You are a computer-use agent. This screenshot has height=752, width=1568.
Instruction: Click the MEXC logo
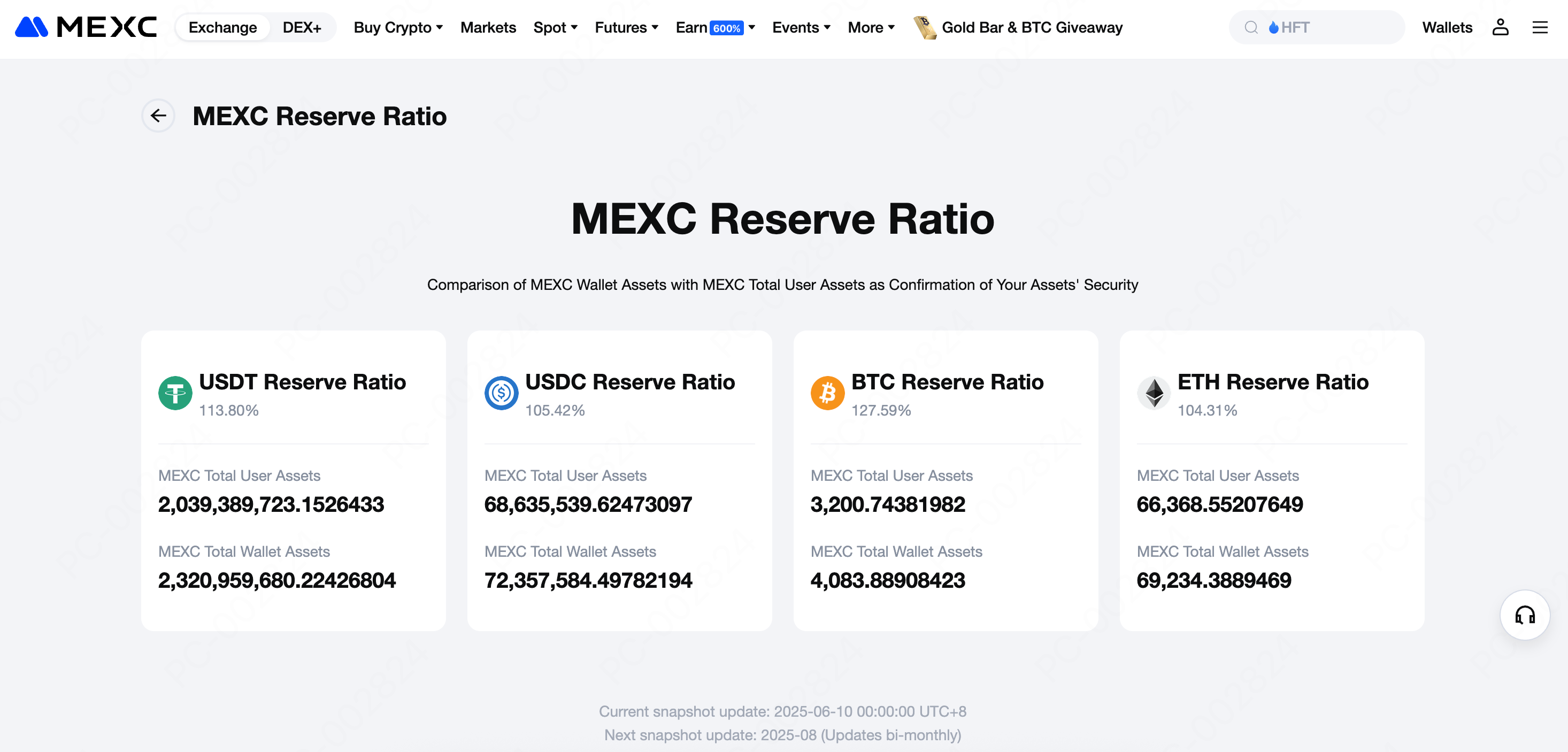coord(86,27)
